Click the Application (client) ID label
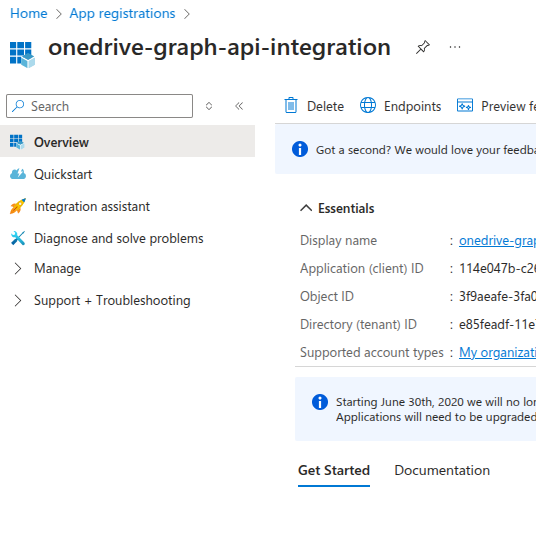Image resolution: width=536 pixels, height=544 pixels. coord(362,269)
